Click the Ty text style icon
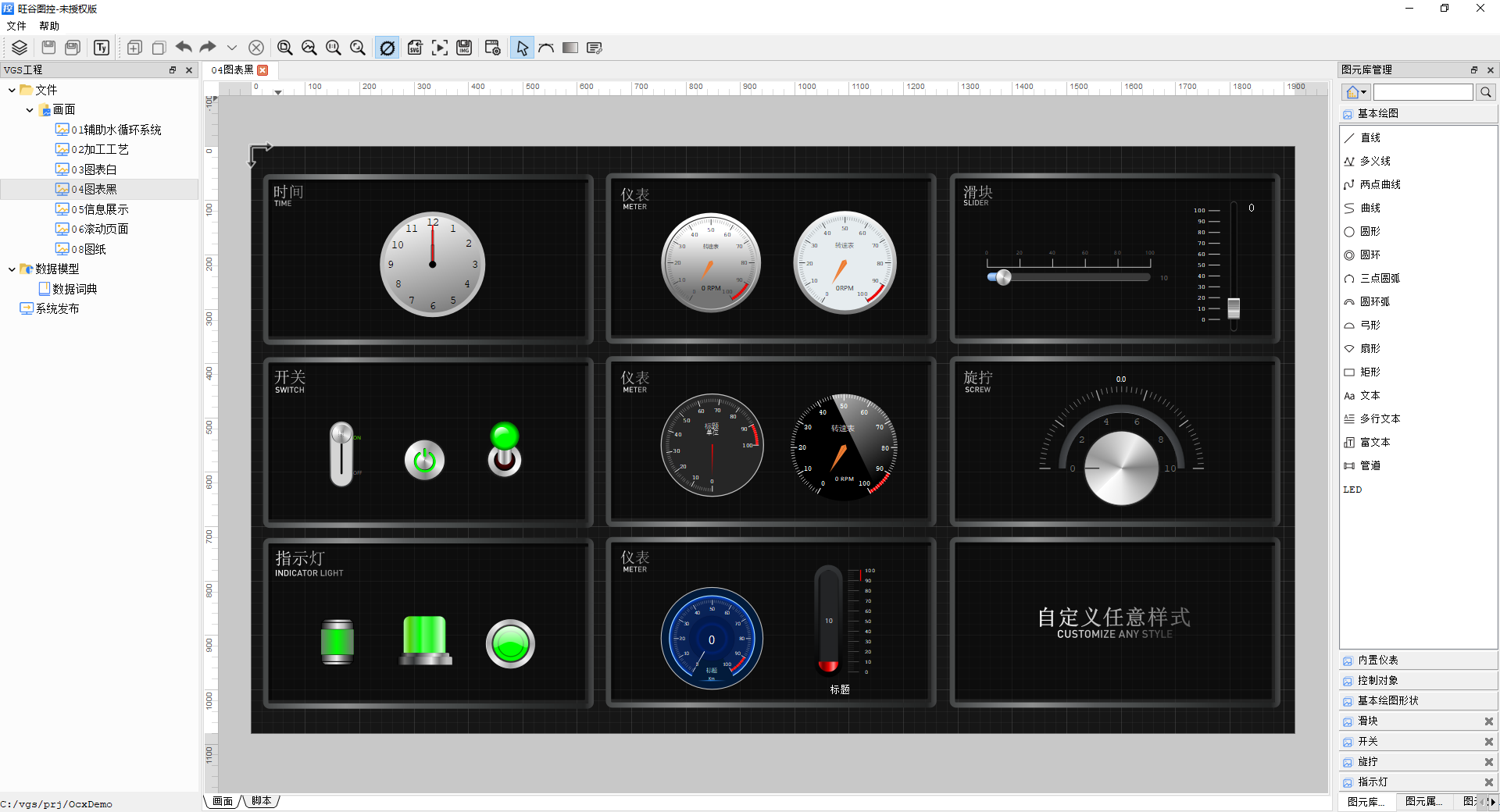1500x812 pixels. pyautogui.click(x=102, y=48)
